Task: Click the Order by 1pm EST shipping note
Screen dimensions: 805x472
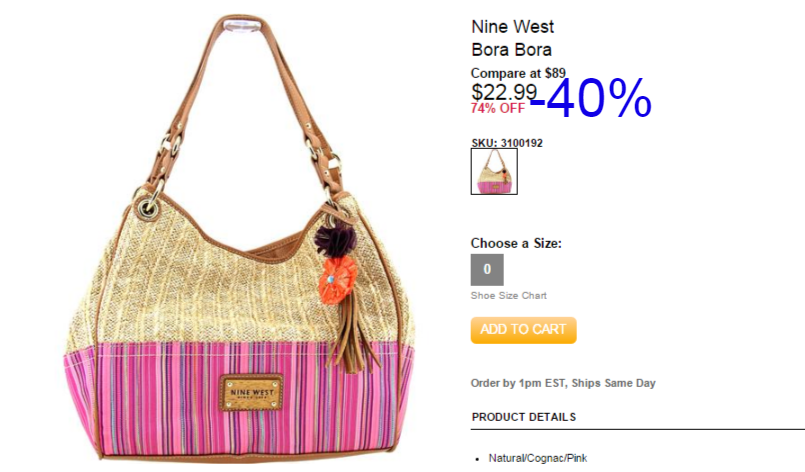Action: (x=563, y=383)
